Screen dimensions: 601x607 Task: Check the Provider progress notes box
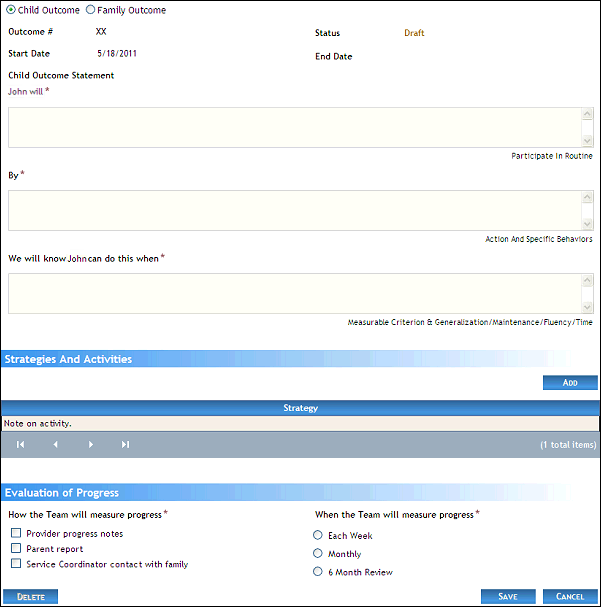pyautogui.click(x=16, y=534)
